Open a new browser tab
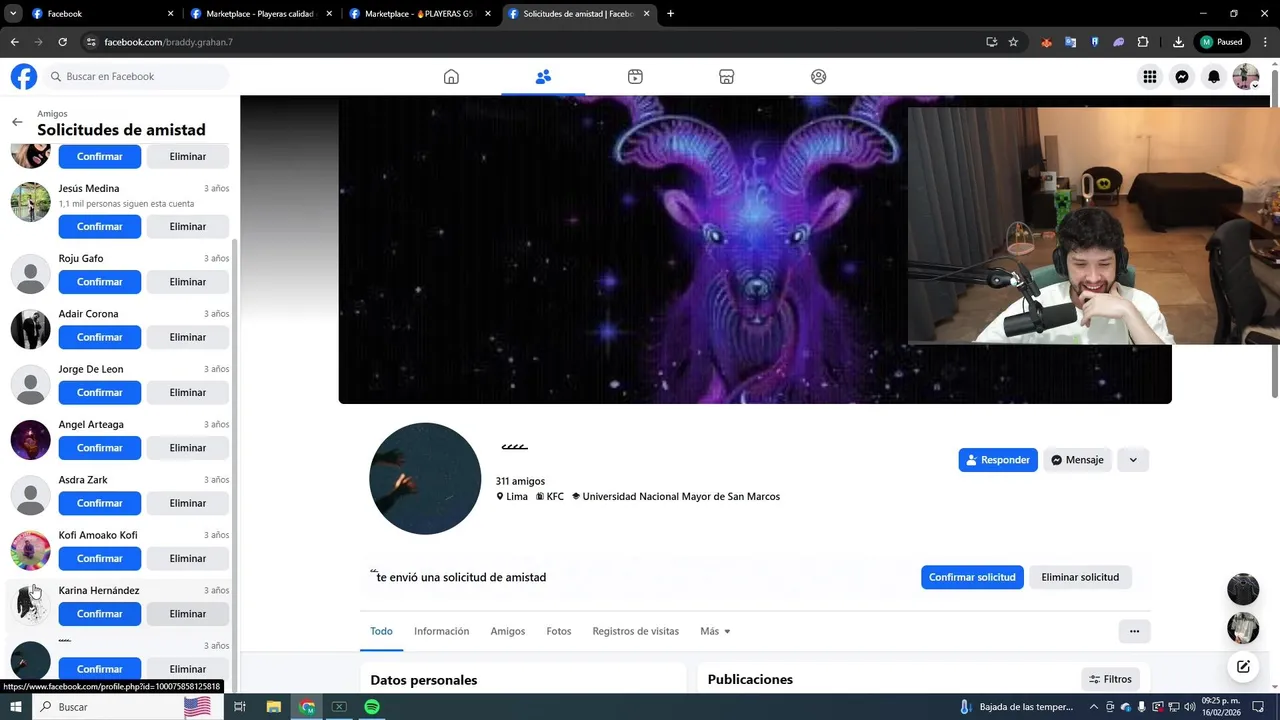This screenshot has height=720, width=1280. 670,14
